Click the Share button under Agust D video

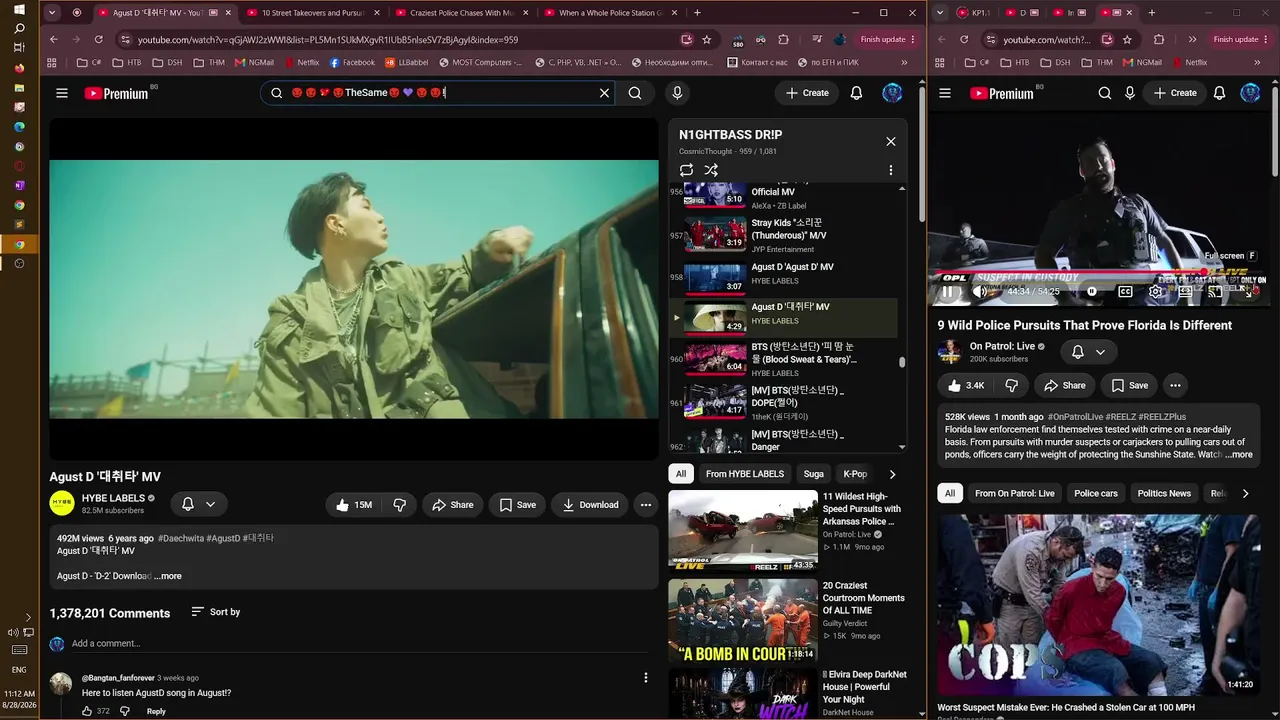point(452,505)
